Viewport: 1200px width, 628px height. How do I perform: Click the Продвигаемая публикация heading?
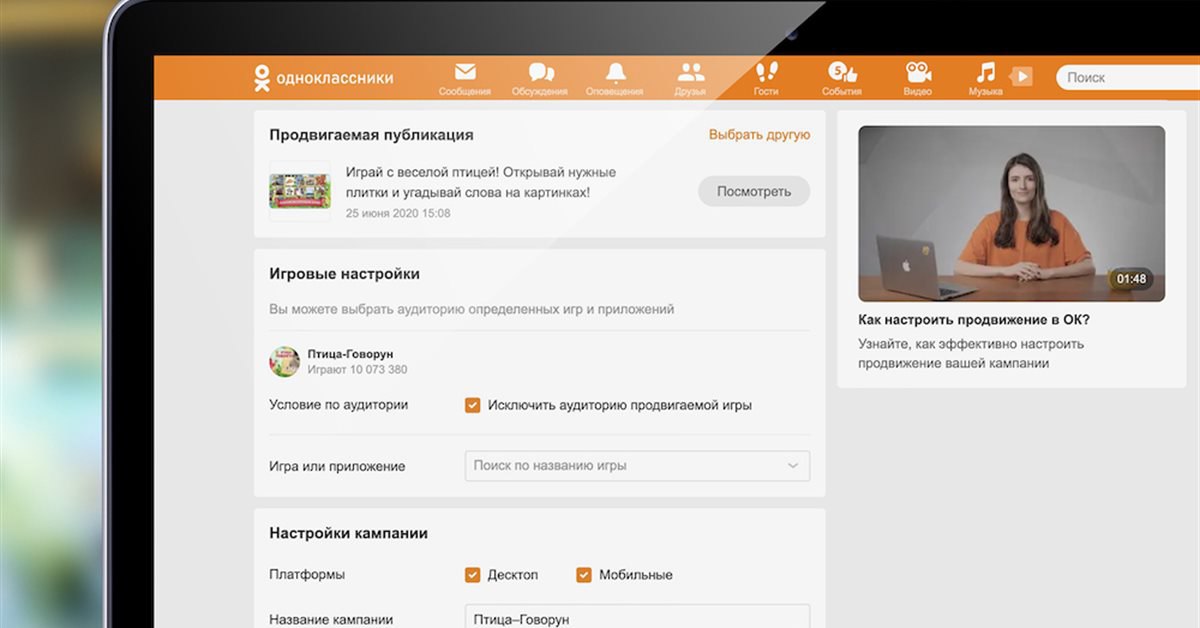coord(372,135)
